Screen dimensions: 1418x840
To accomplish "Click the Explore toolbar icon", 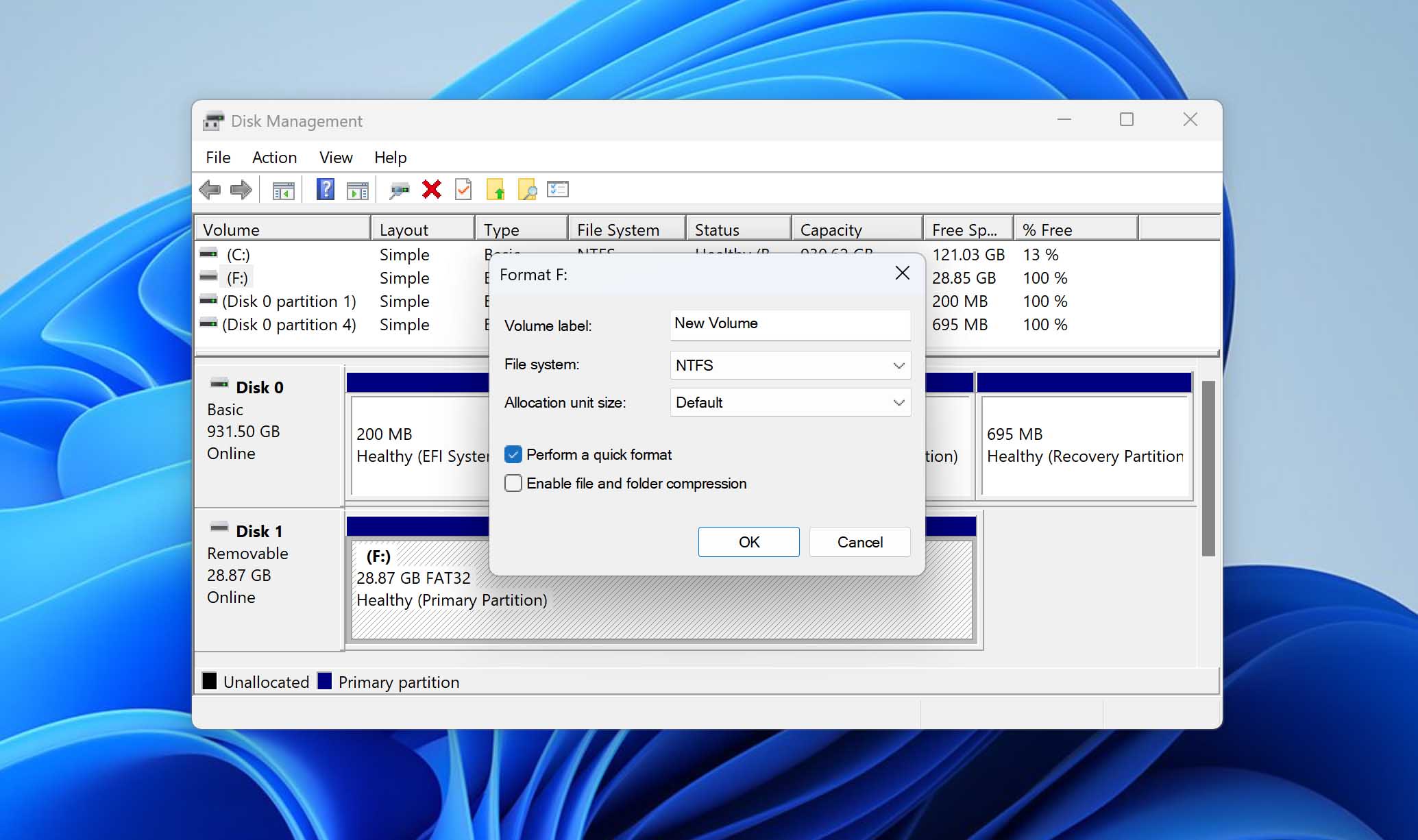I will coord(526,189).
